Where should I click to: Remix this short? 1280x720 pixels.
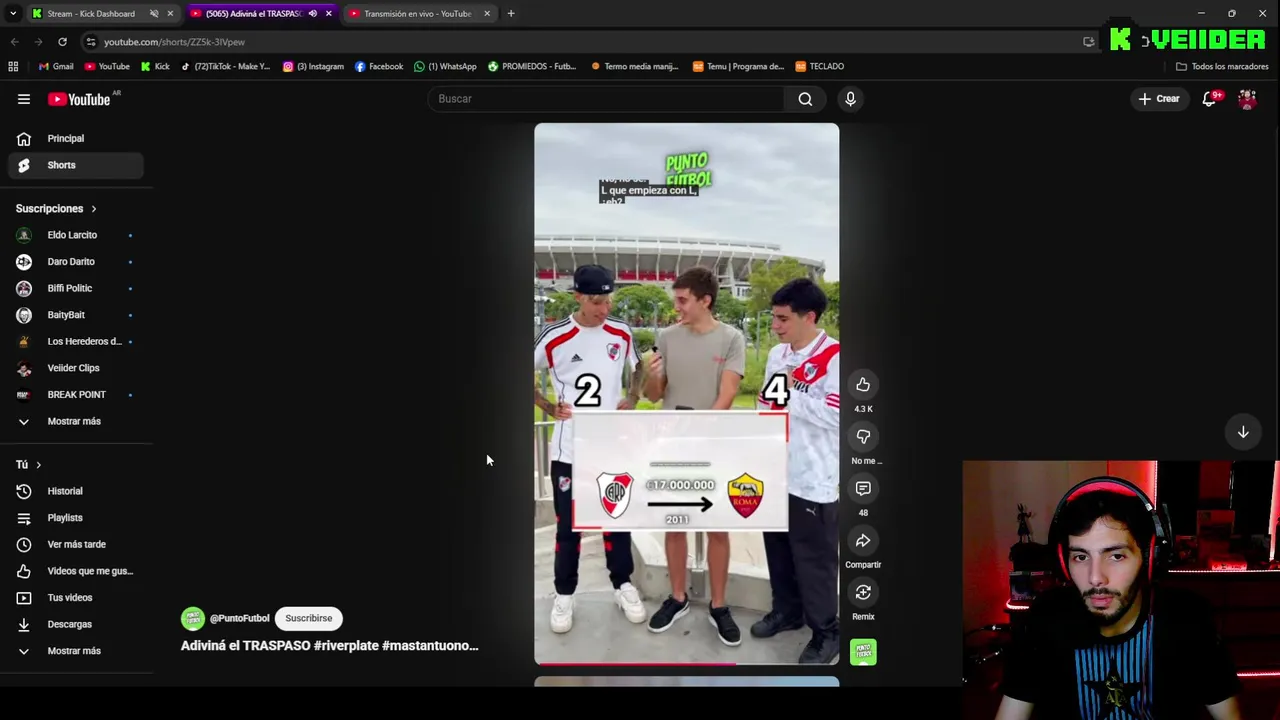863,593
